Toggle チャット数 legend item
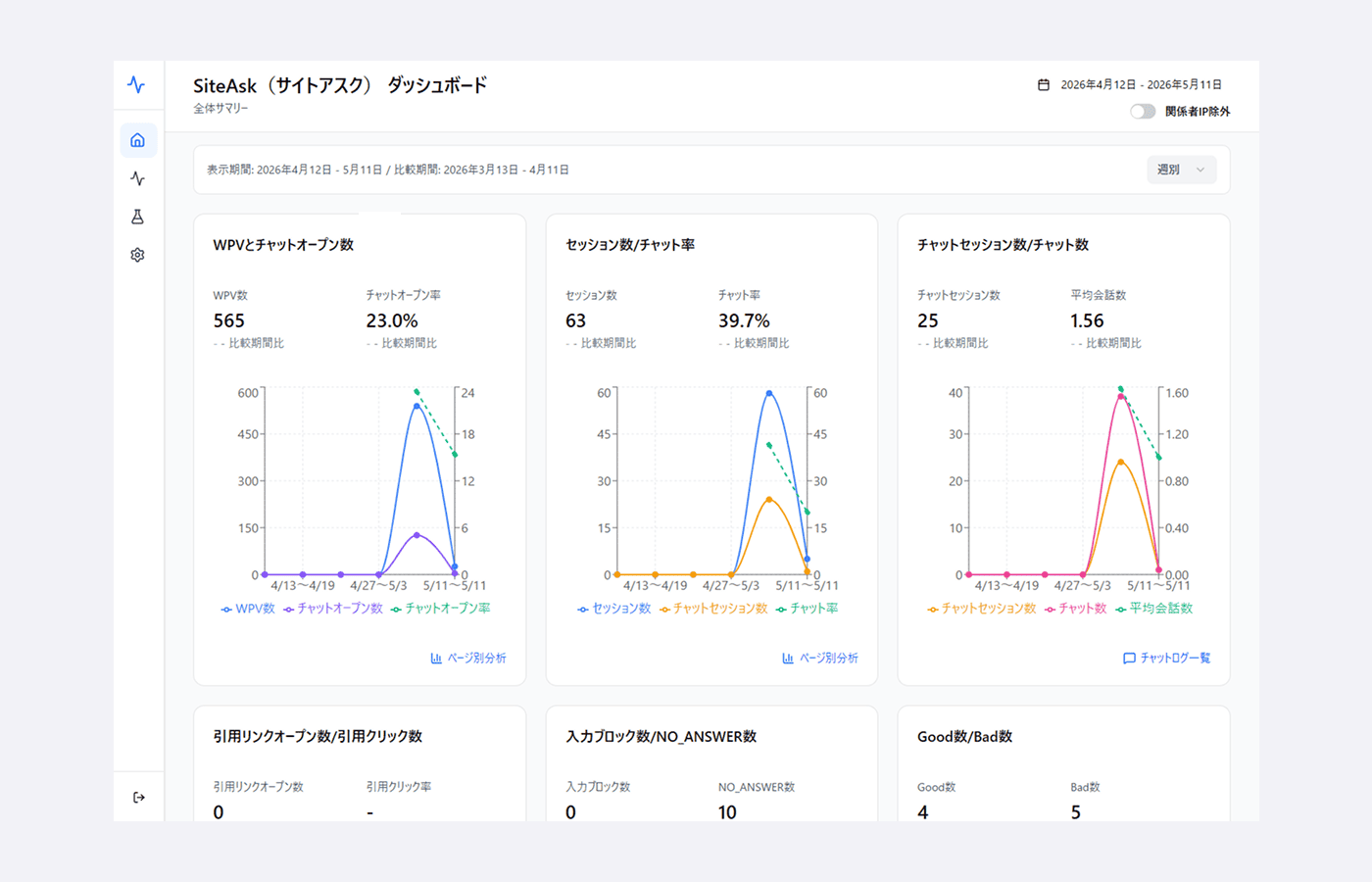 [1075, 609]
